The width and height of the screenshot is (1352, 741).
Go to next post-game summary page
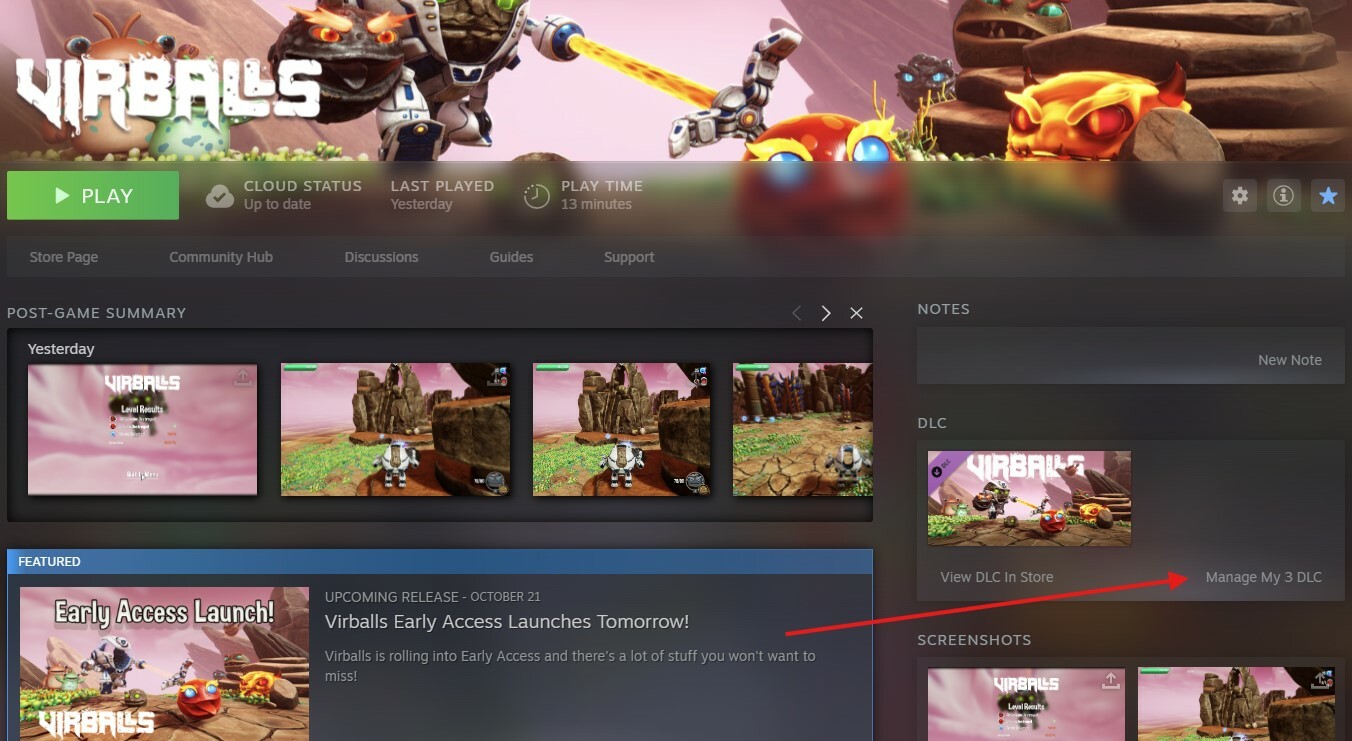pyautogui.click(x=826, y=313)
